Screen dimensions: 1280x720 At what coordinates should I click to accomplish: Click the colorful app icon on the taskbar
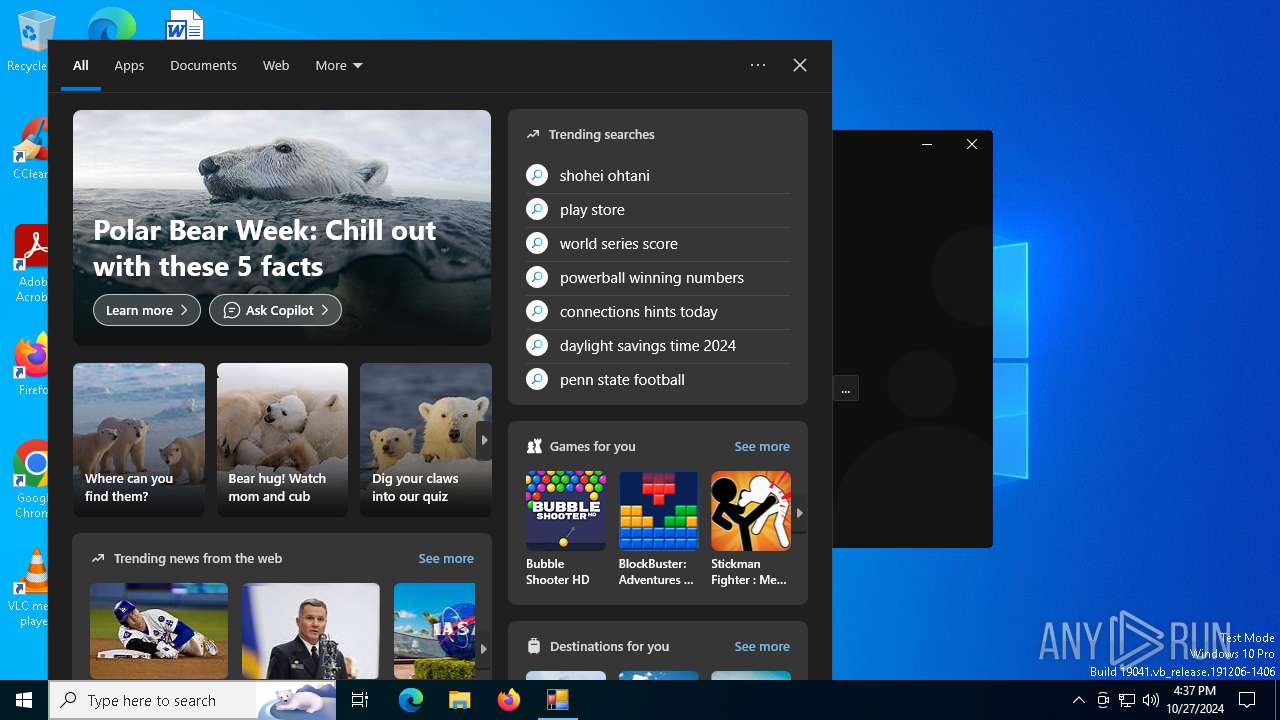click(x=558, y=700)
